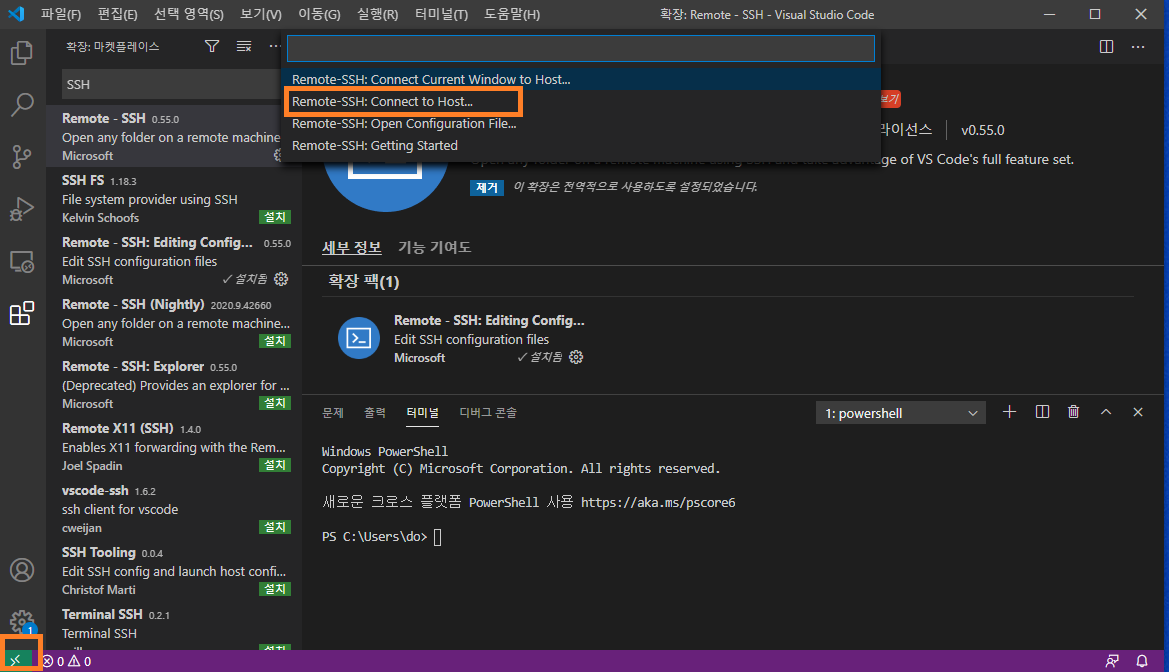This screenshot has width=1169, height=672.
Task: Open Source Control view
Action: point(22,157)
